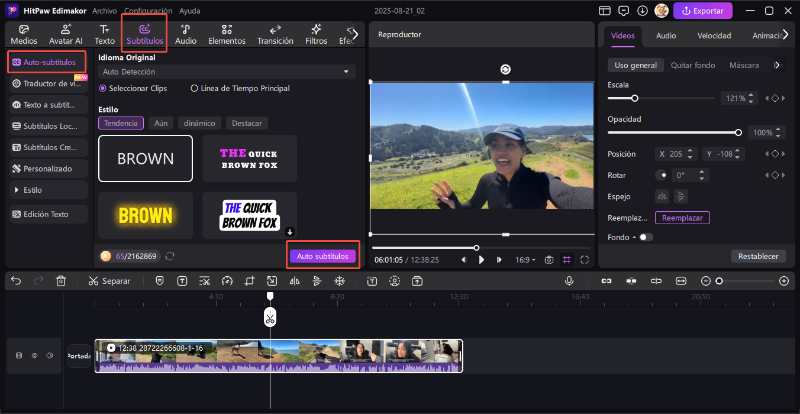800x414 pixels.
Task: Click the scissors split marker on the playhead
Action: (x=270, y=318)
